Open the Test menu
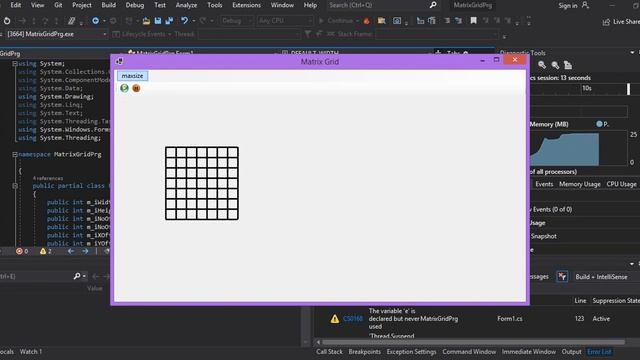Viewport: 640px width, 360px height. coord(160,5)
